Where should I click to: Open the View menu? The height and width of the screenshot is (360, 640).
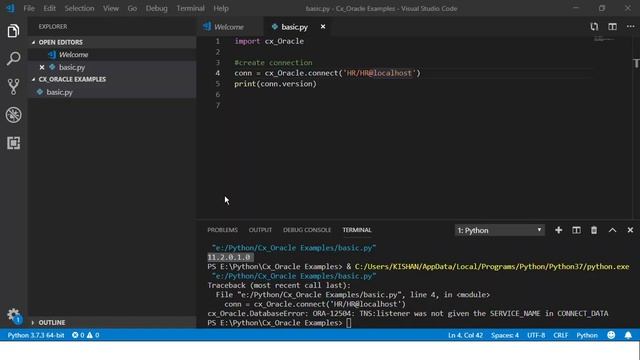tap(111, 8)
